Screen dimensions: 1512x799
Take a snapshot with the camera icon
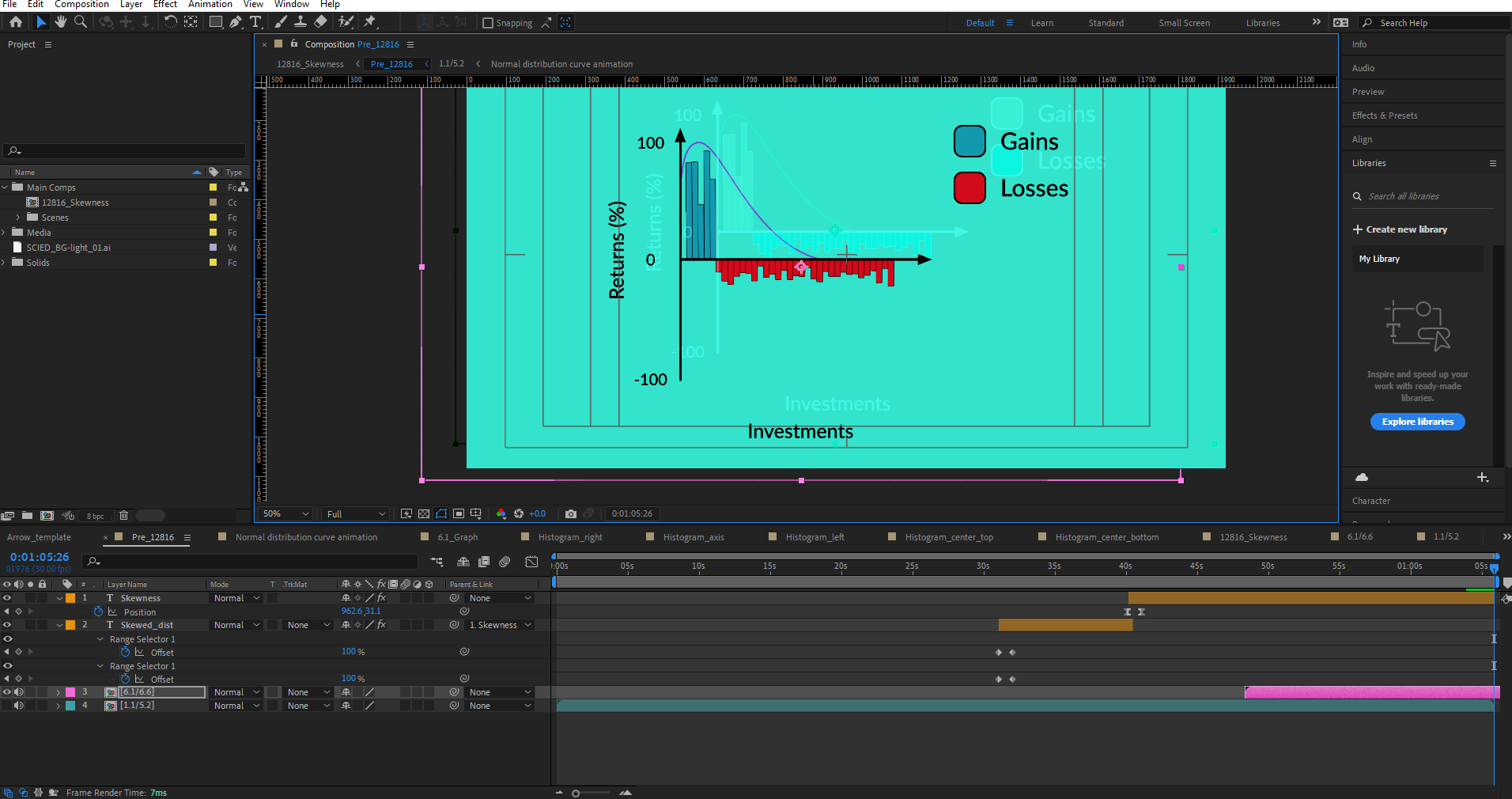[x=572, y=514]
